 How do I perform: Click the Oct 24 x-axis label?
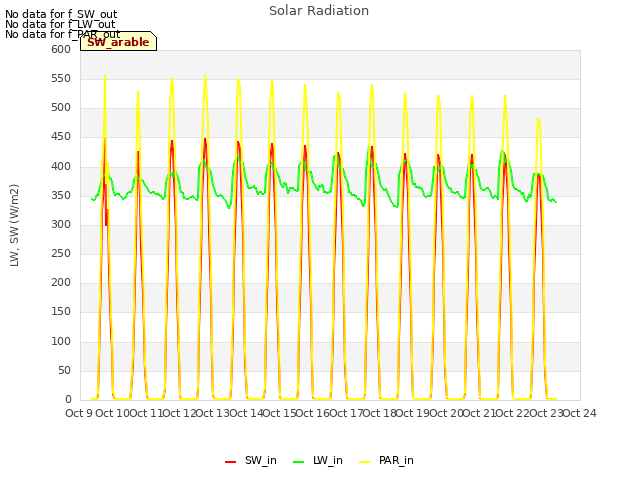point(580,413)
